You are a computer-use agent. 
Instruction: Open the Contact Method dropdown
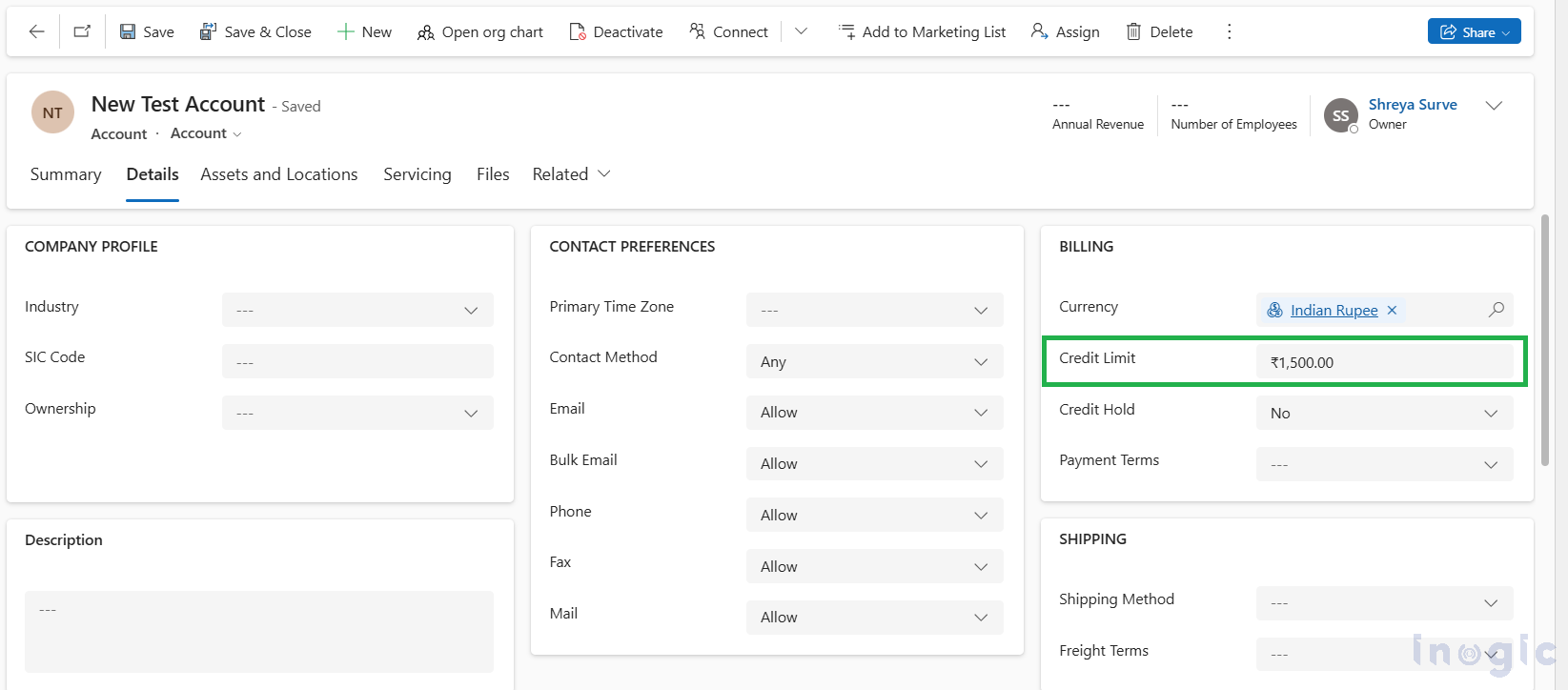click(x=875, y=361)
